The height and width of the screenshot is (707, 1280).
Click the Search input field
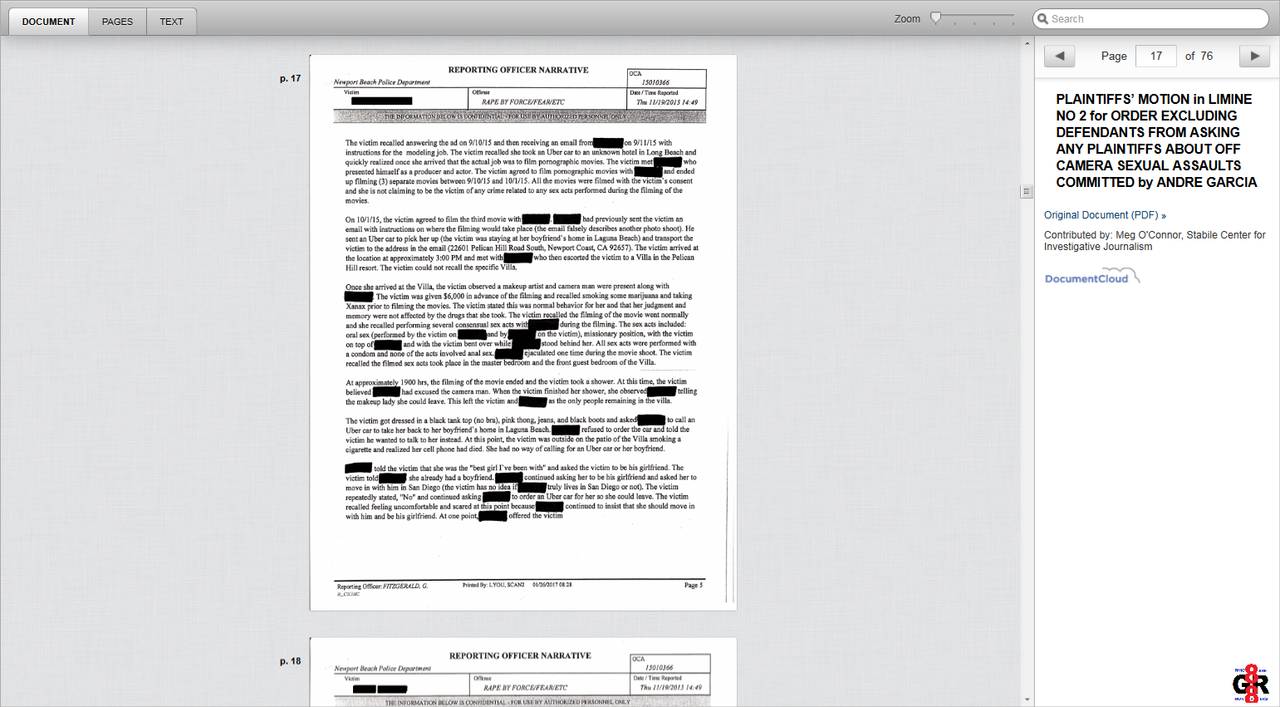click(x=1150, y=19)
